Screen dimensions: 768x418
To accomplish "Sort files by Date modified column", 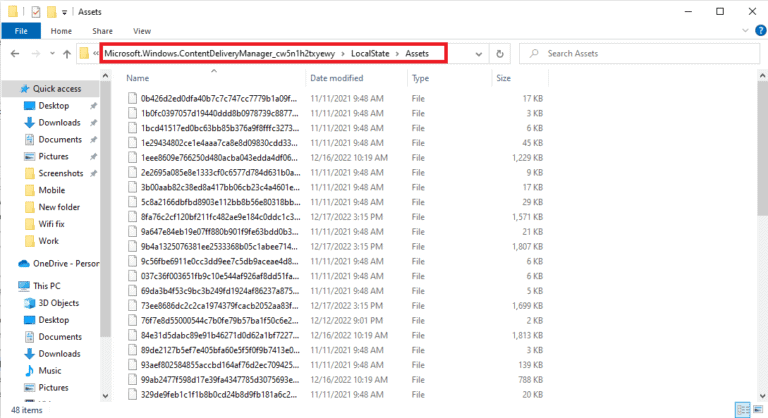I will tap(336, 78).
